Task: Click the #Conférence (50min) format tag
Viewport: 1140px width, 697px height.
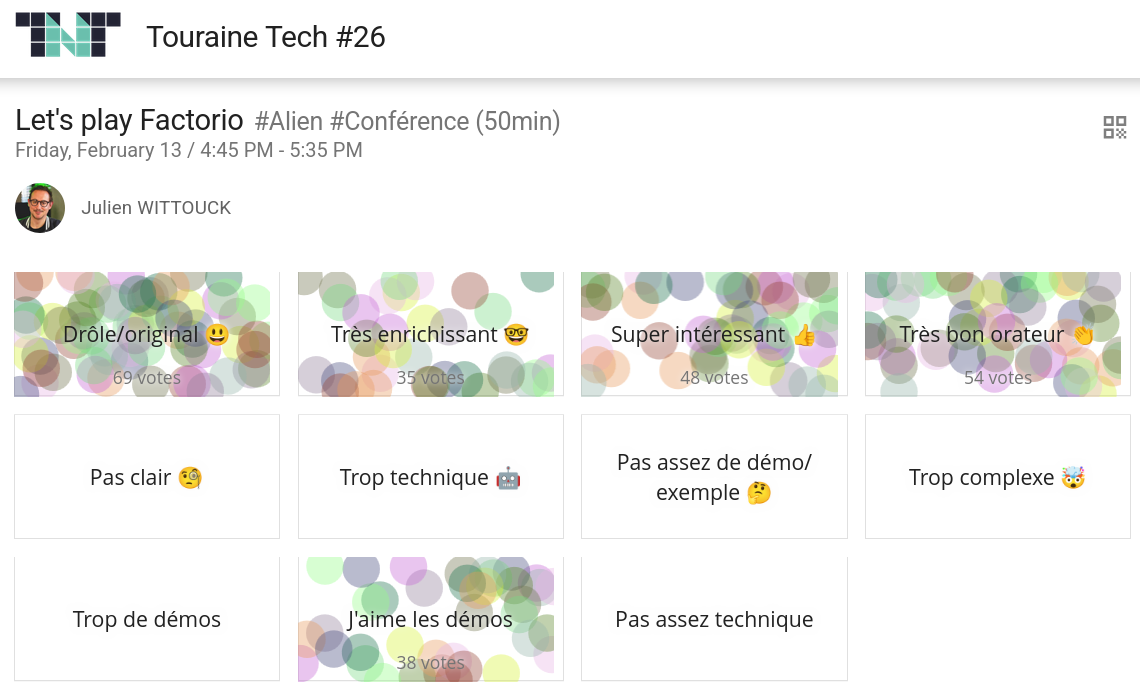Action: point(445,122)
